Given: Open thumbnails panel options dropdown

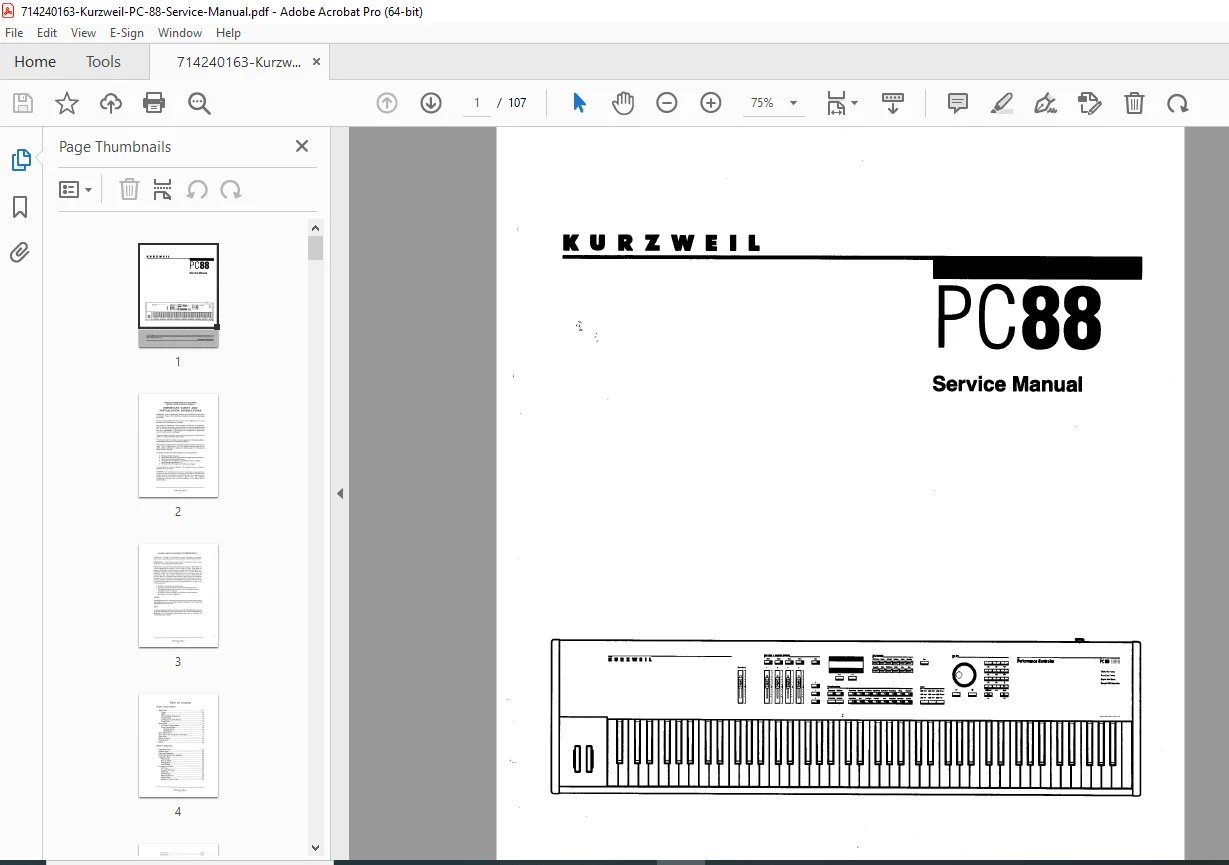Looking at the screenshot, I should tap(76, 189).
